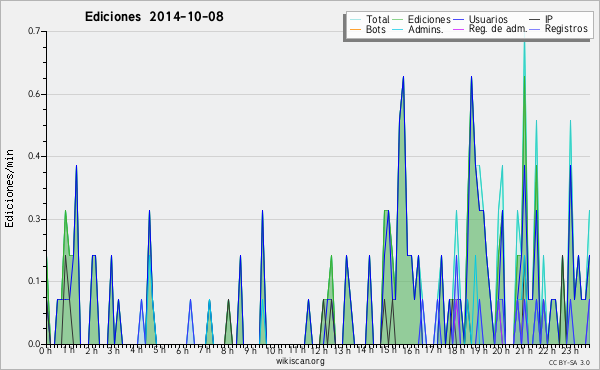Click the '23 h' x-axis label
The width and height of the screenshot is (600, 370).
click(570, 350)
